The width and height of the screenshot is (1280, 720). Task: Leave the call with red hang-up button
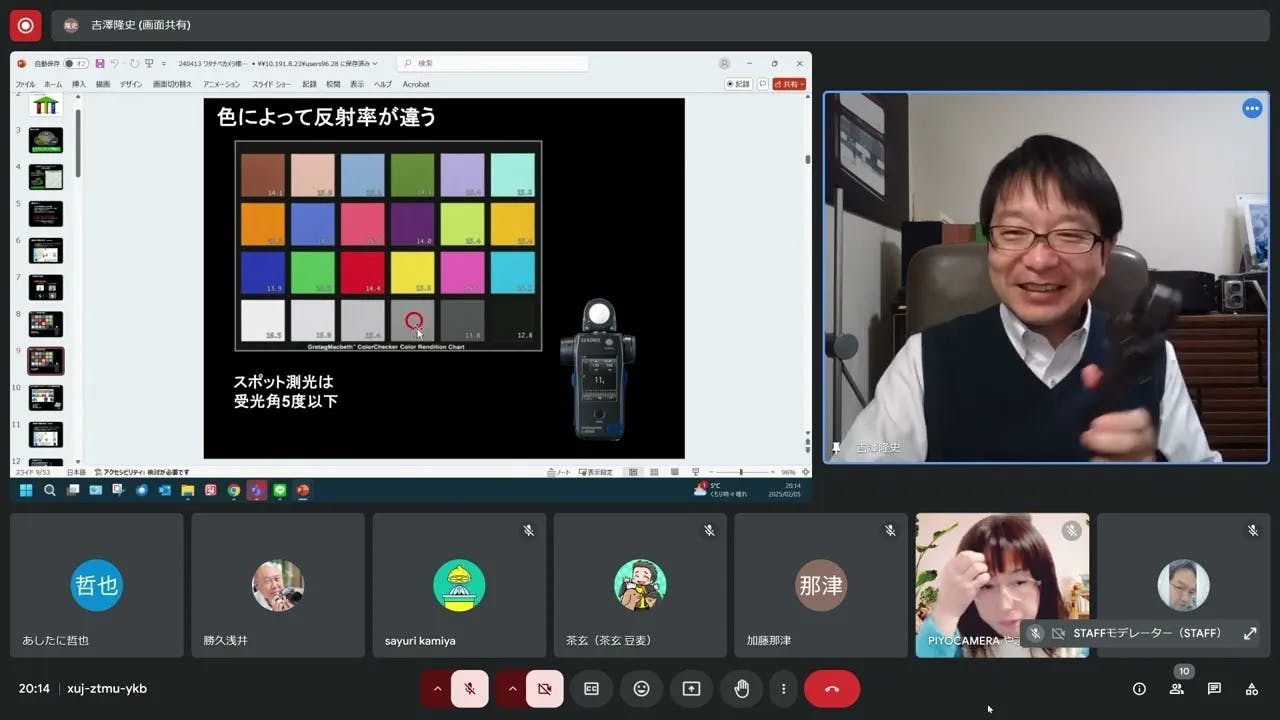click(831, 689)
